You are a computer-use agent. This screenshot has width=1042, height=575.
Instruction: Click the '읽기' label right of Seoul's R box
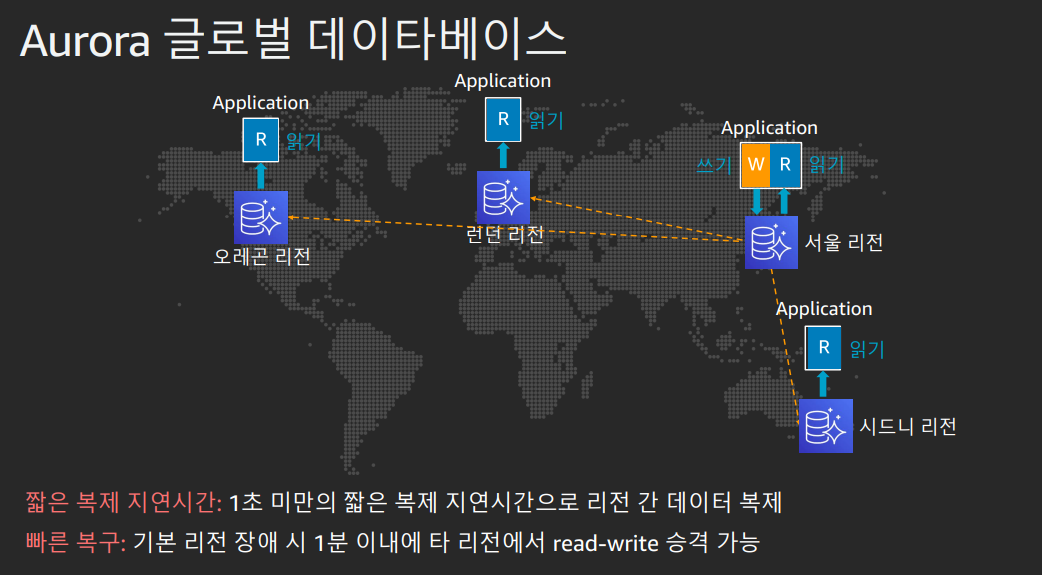(826, 164)
